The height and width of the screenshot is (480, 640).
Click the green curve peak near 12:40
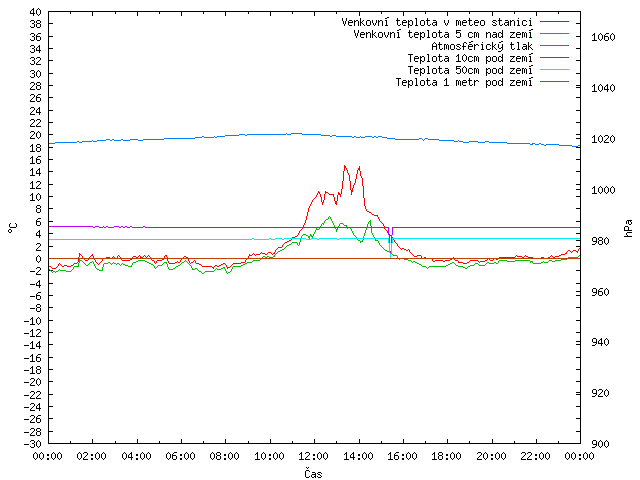click(x=329, y=217)
